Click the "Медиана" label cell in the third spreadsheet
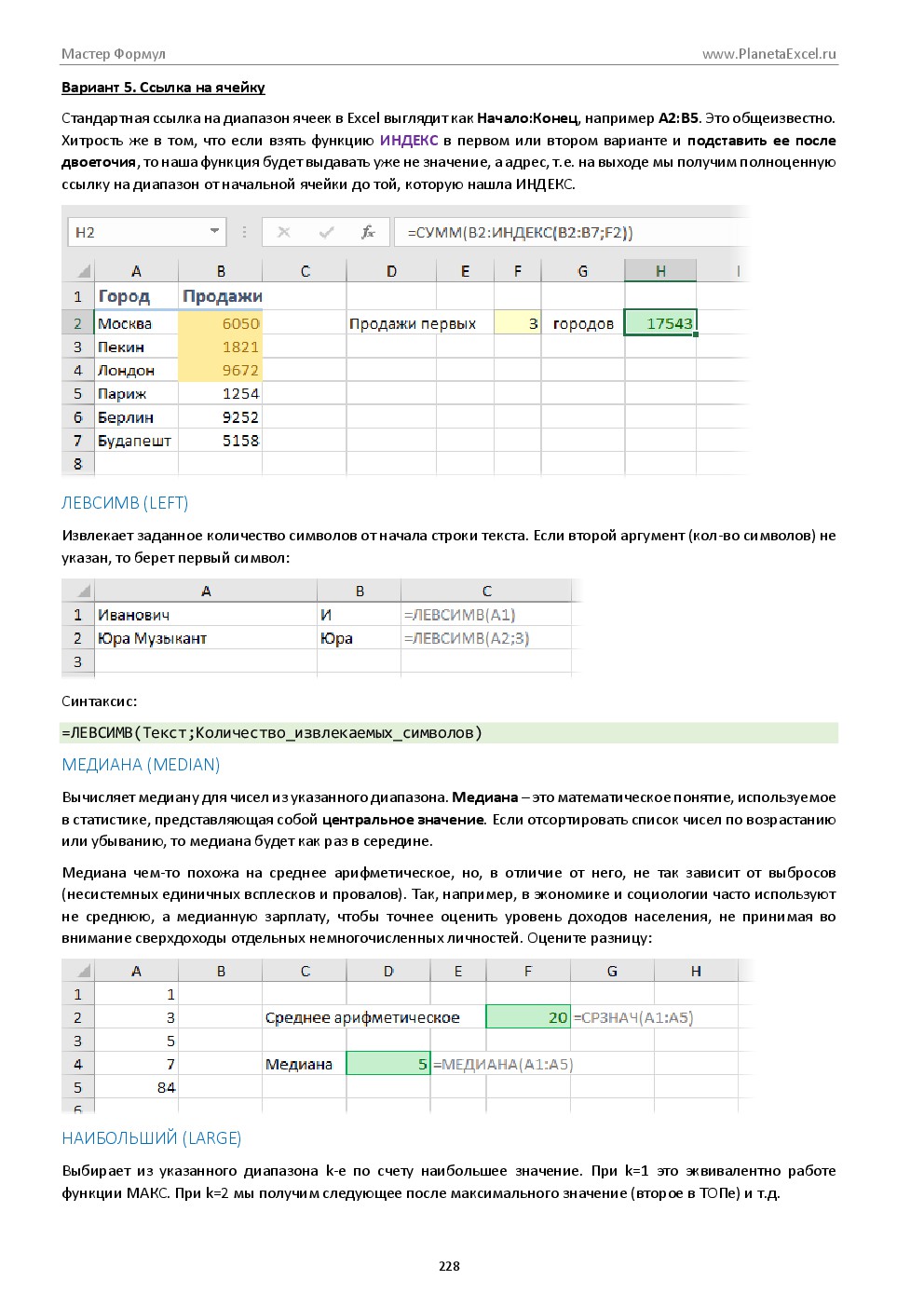The height and width of the screenshot is (1307, 924). coord(304,1064)
